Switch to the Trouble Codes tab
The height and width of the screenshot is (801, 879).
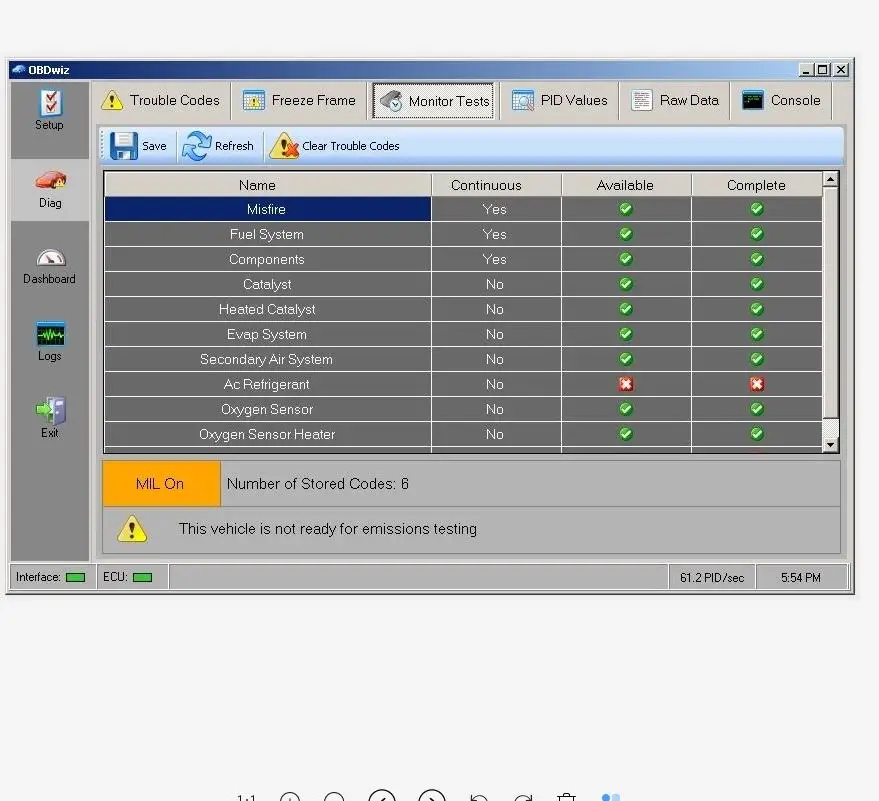pyautogui.click(x=162, y=100)
